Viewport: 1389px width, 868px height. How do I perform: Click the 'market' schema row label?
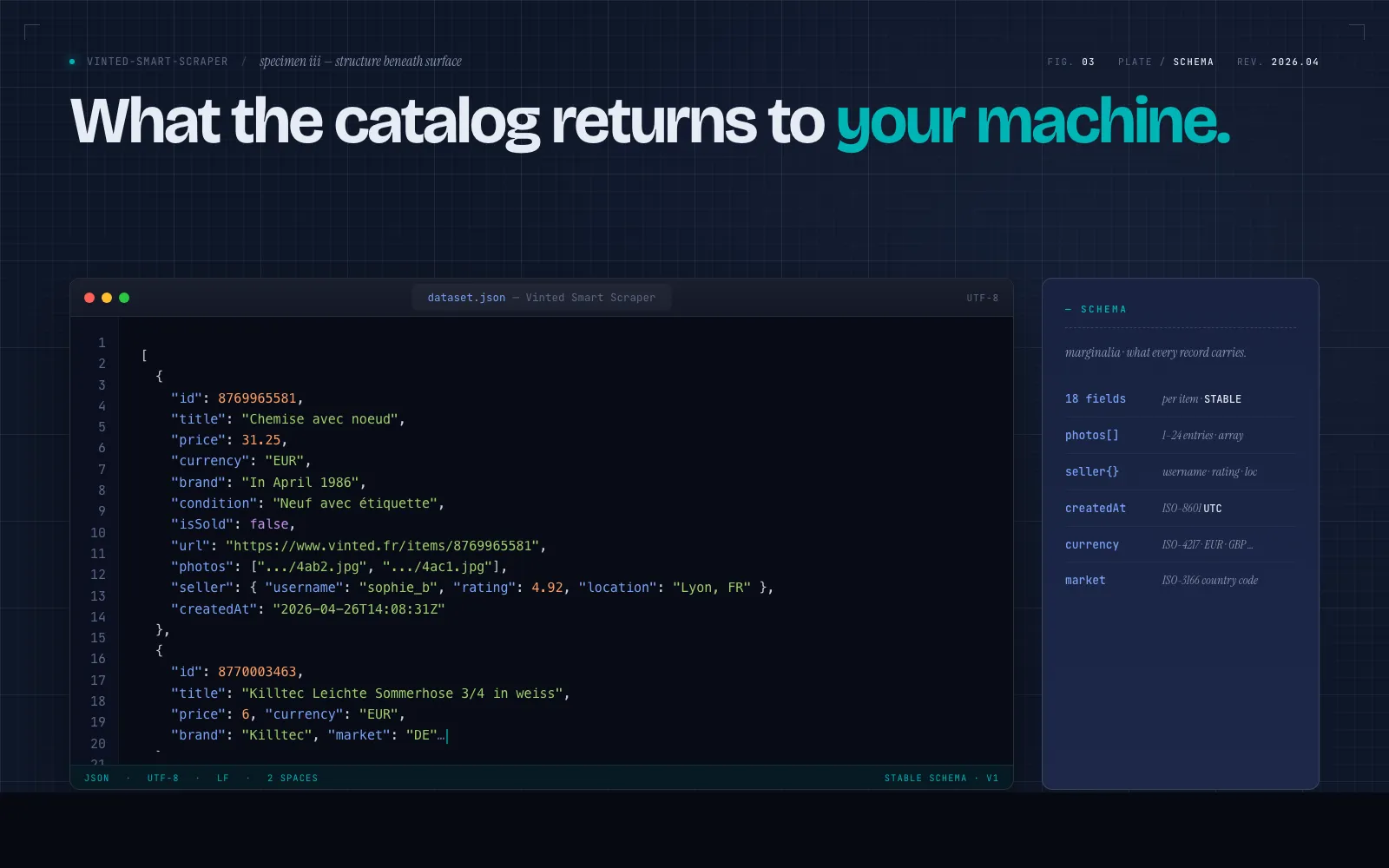point(1085,581)
